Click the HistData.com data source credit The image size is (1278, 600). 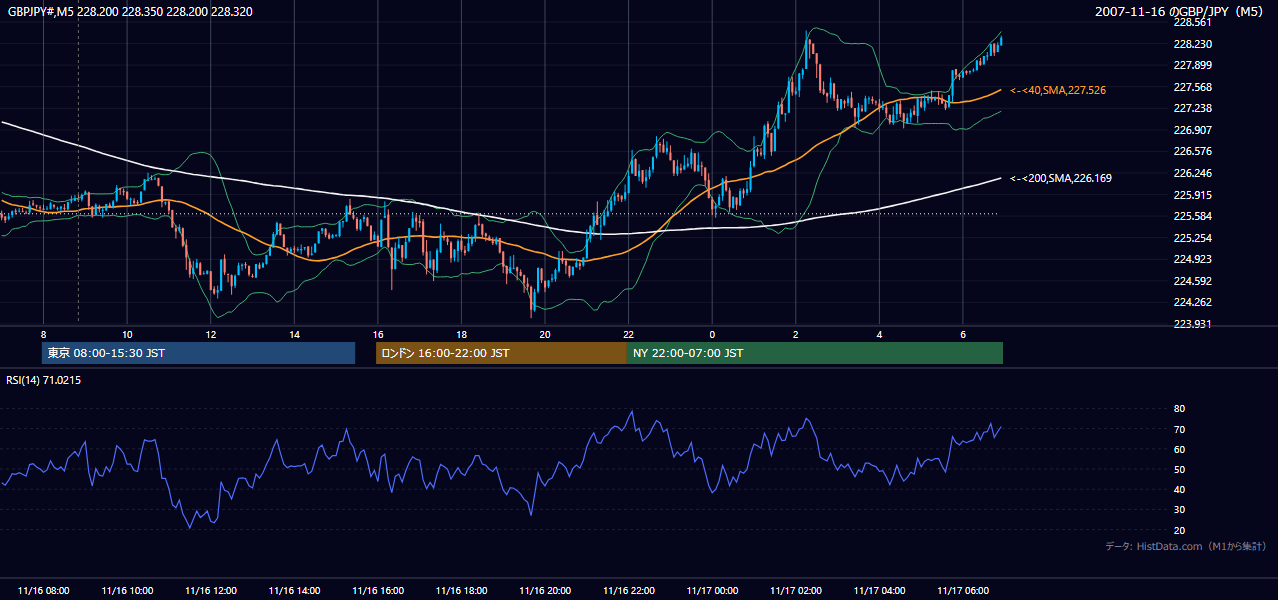[1186, 546]
